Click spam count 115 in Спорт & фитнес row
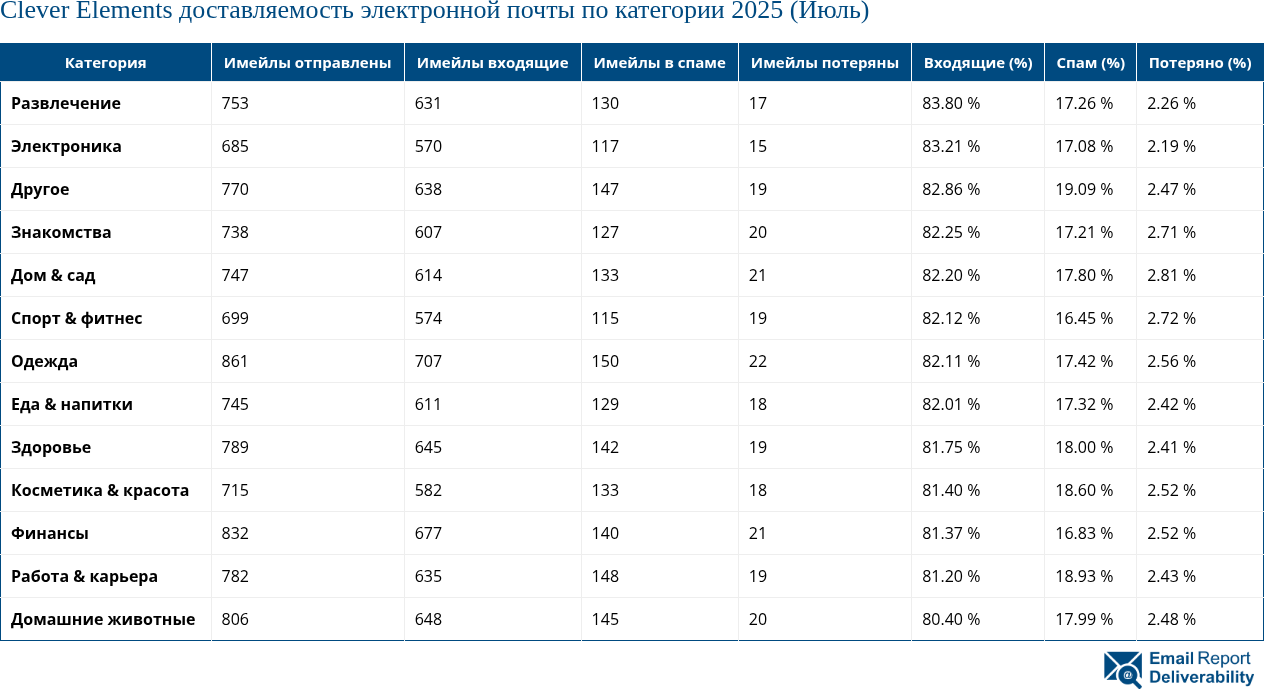1264x689 pixels. pos(605,318)
